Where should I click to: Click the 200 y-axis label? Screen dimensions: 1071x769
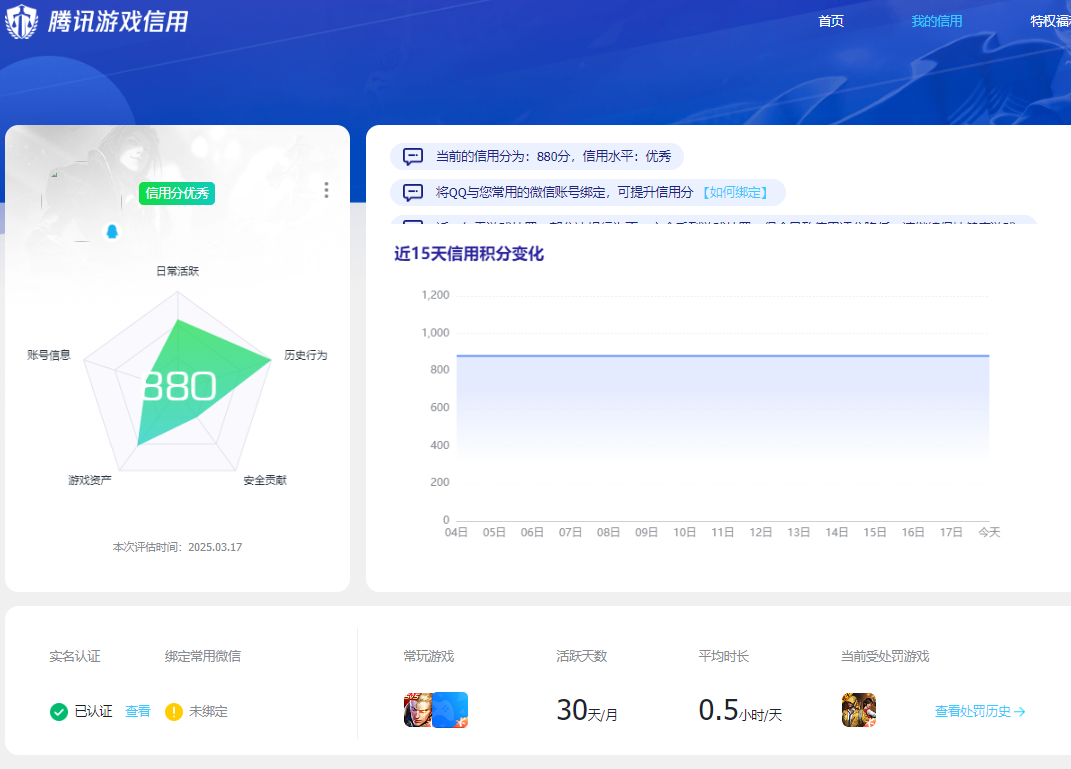coord(440,482)
